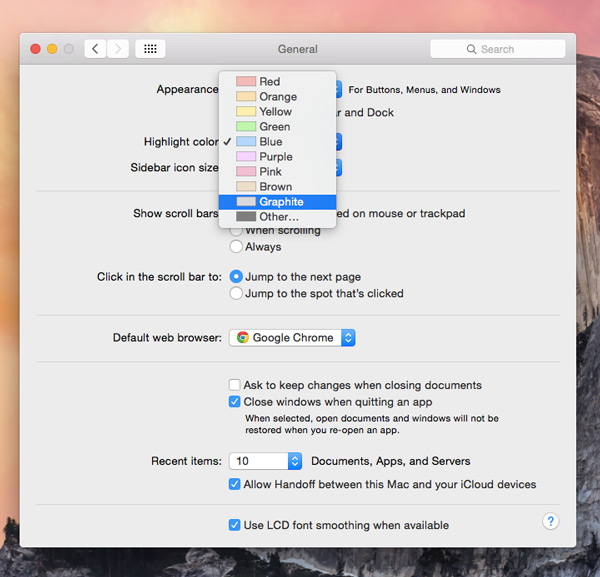Disable LCD font smoothing checkbox

coord(235,525)
